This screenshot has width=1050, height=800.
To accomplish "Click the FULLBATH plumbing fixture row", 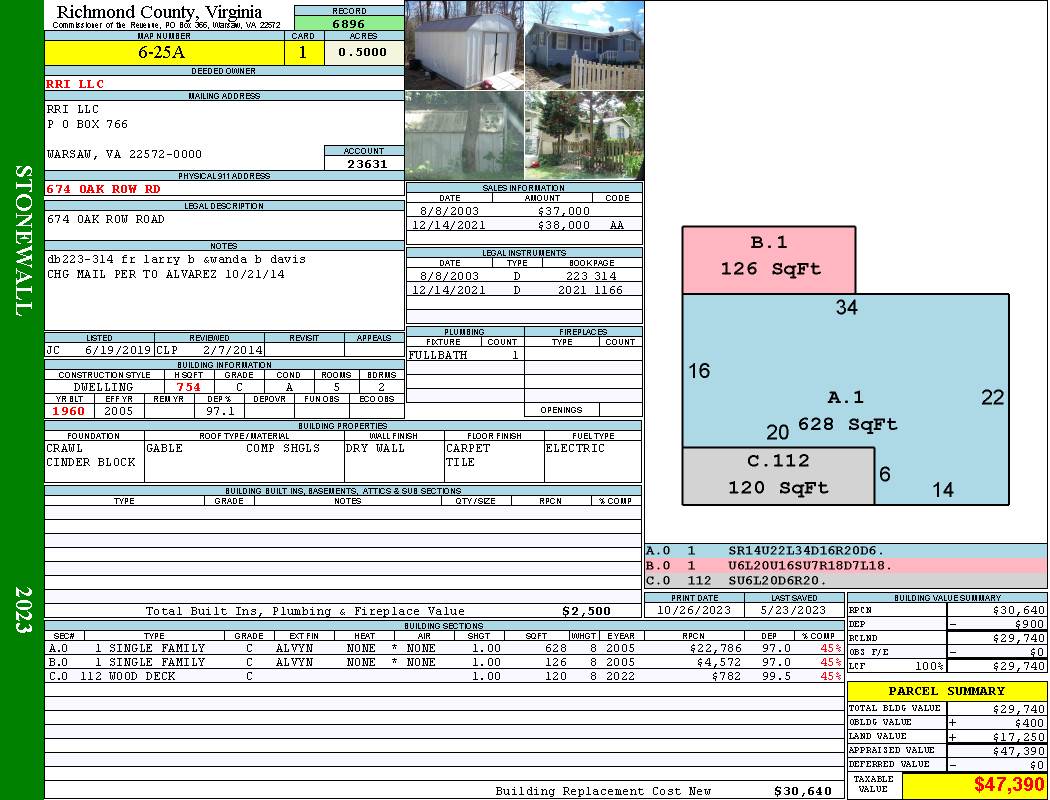I will 465,355.
